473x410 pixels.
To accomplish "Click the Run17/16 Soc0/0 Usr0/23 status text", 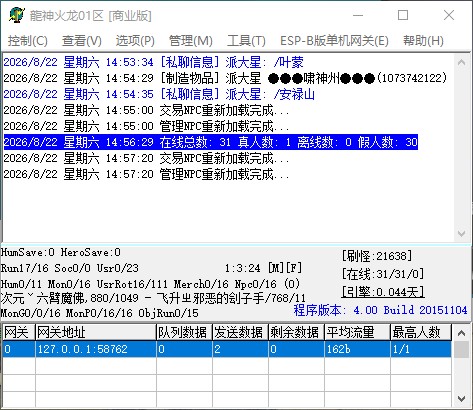I will coord(70,268).
